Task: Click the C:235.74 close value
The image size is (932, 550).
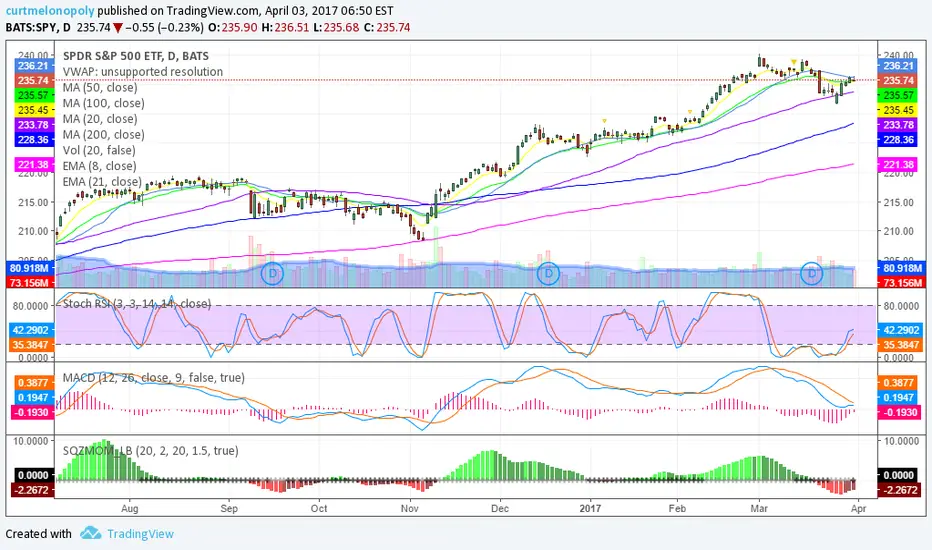Action: [x=386, y=27]
